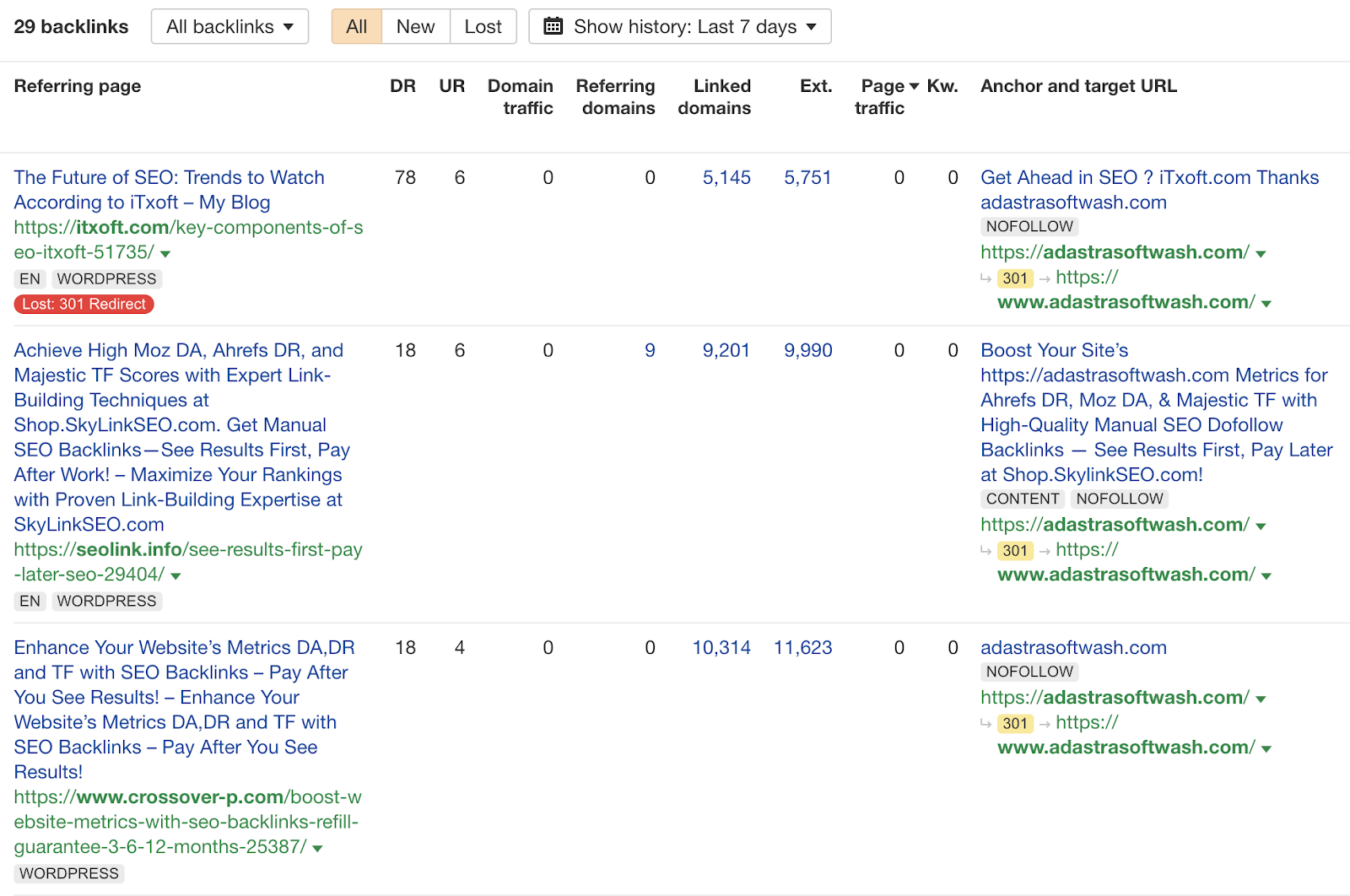Click the EN tag in the seolink.info row
This screenshot has height=896, width=1350.
[x=30, y=601]
